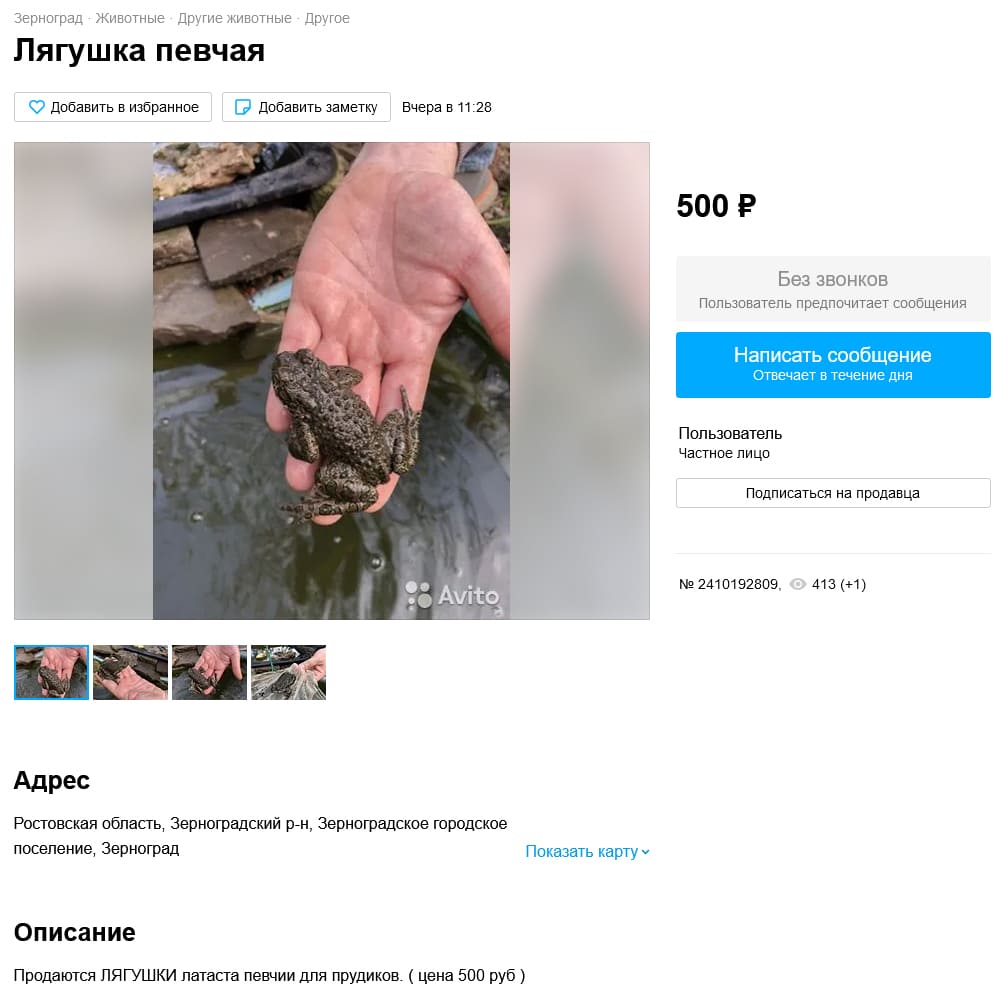This screenshot has width=1008, height=1001.
Task: Click the note icon beside Добавить заметку
Action: click(x=242, y=107)
